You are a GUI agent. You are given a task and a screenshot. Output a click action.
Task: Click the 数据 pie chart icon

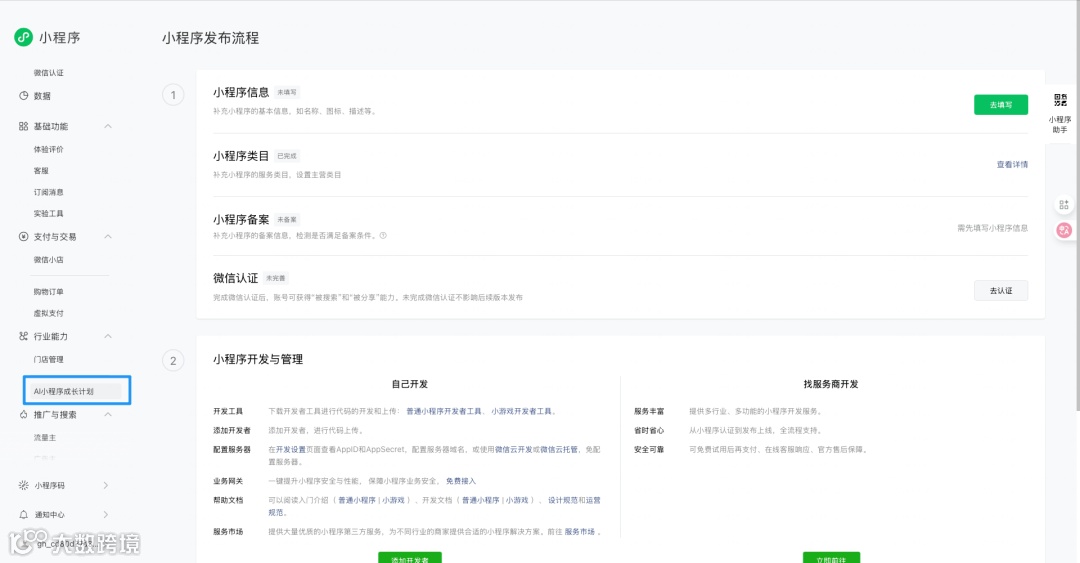pos(23,96)
